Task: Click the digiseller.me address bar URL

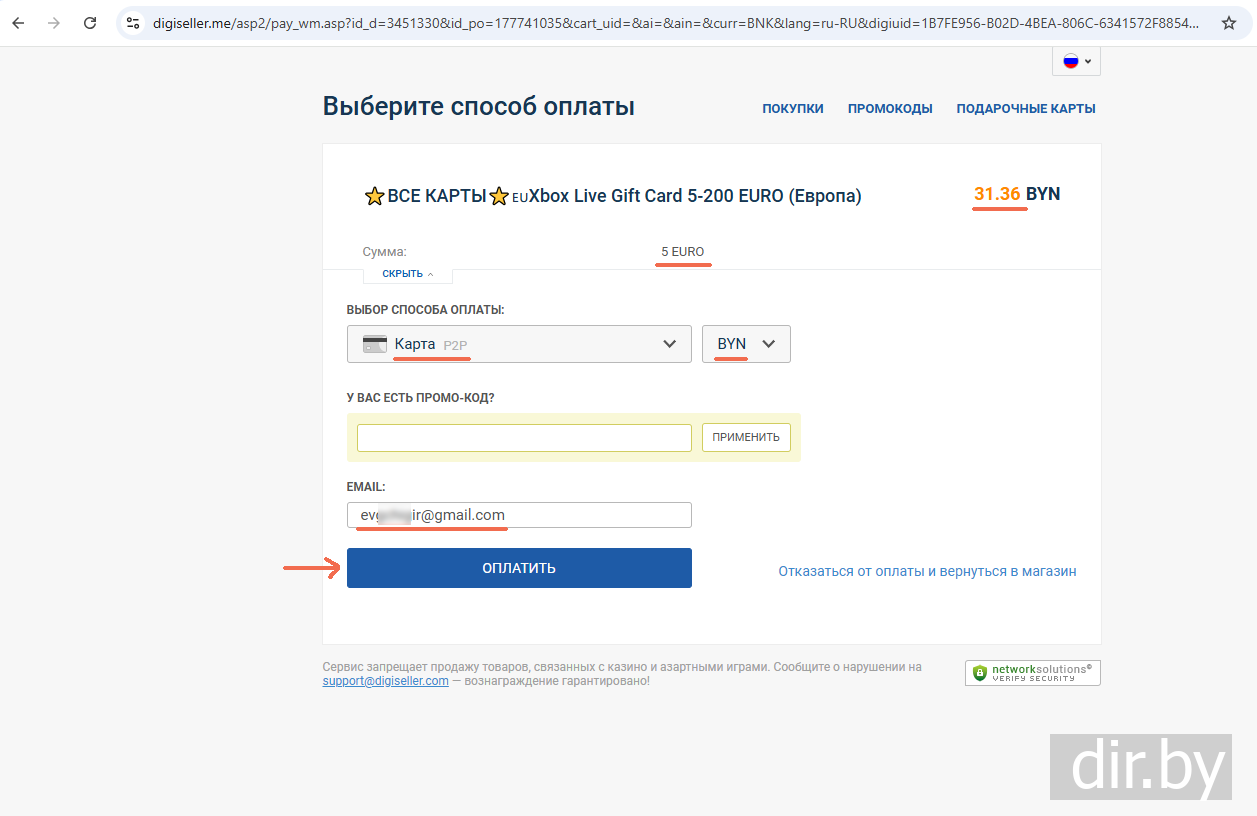Action: coord(675,22)
